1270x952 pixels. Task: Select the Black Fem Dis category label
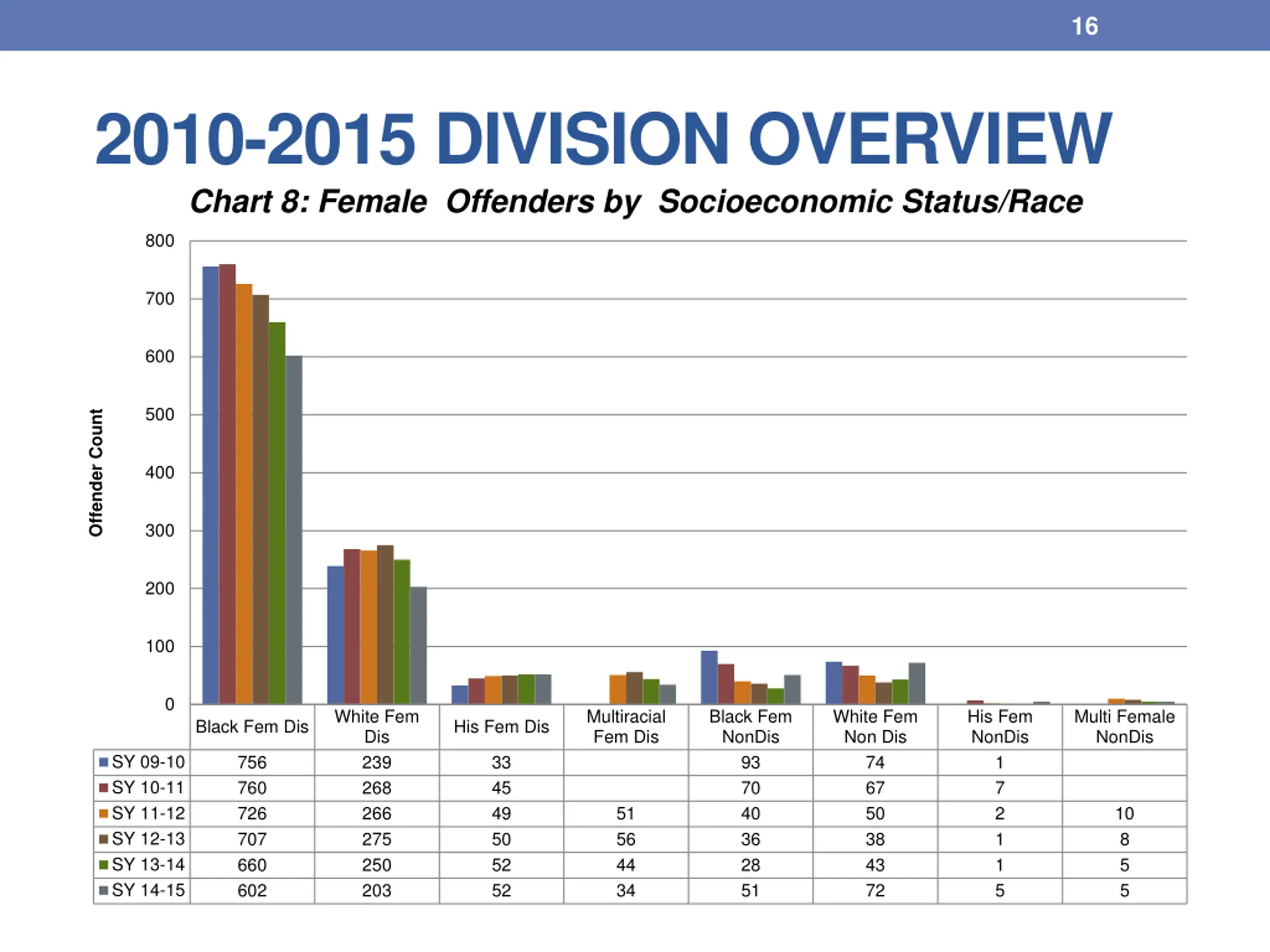(252, 726)
